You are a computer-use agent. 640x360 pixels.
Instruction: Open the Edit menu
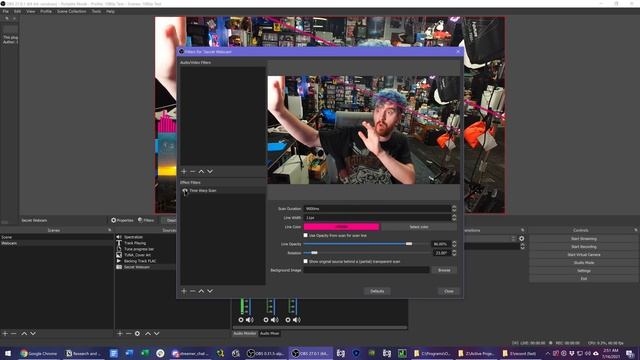tap(18, 11)
